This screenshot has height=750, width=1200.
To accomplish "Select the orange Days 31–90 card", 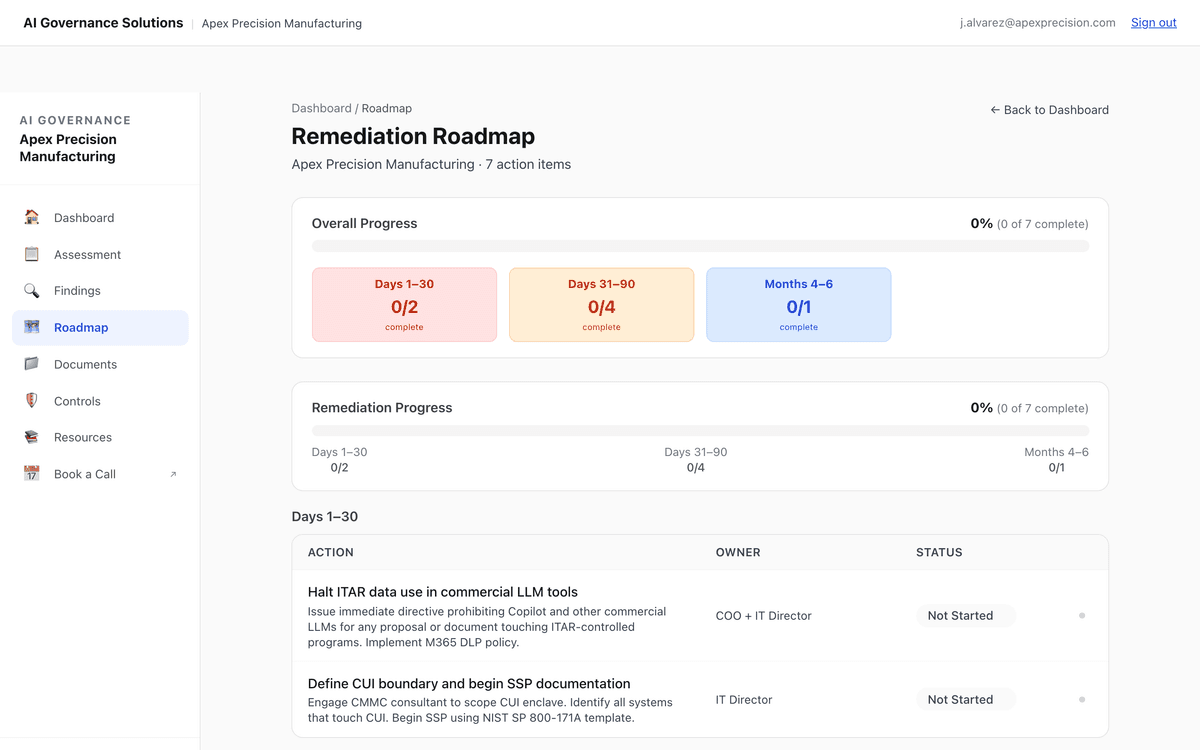I will point(601,305).
